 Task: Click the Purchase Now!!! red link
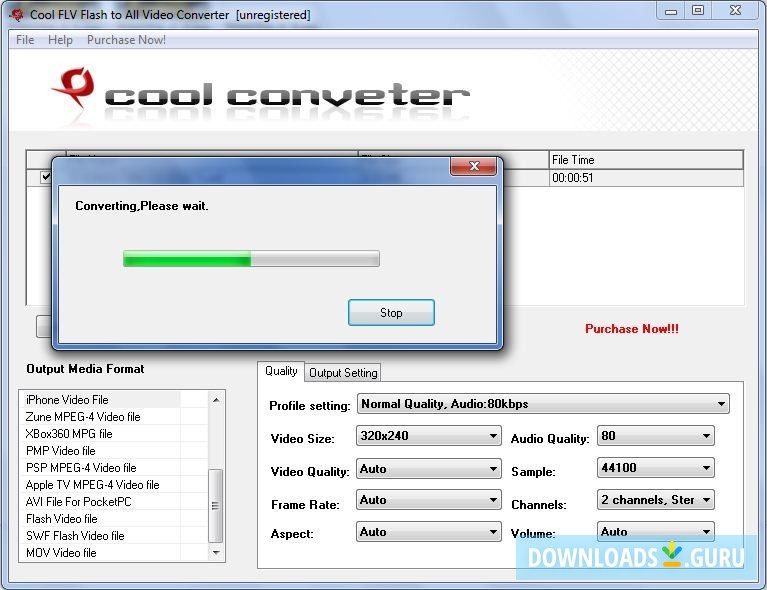point(632,329)
